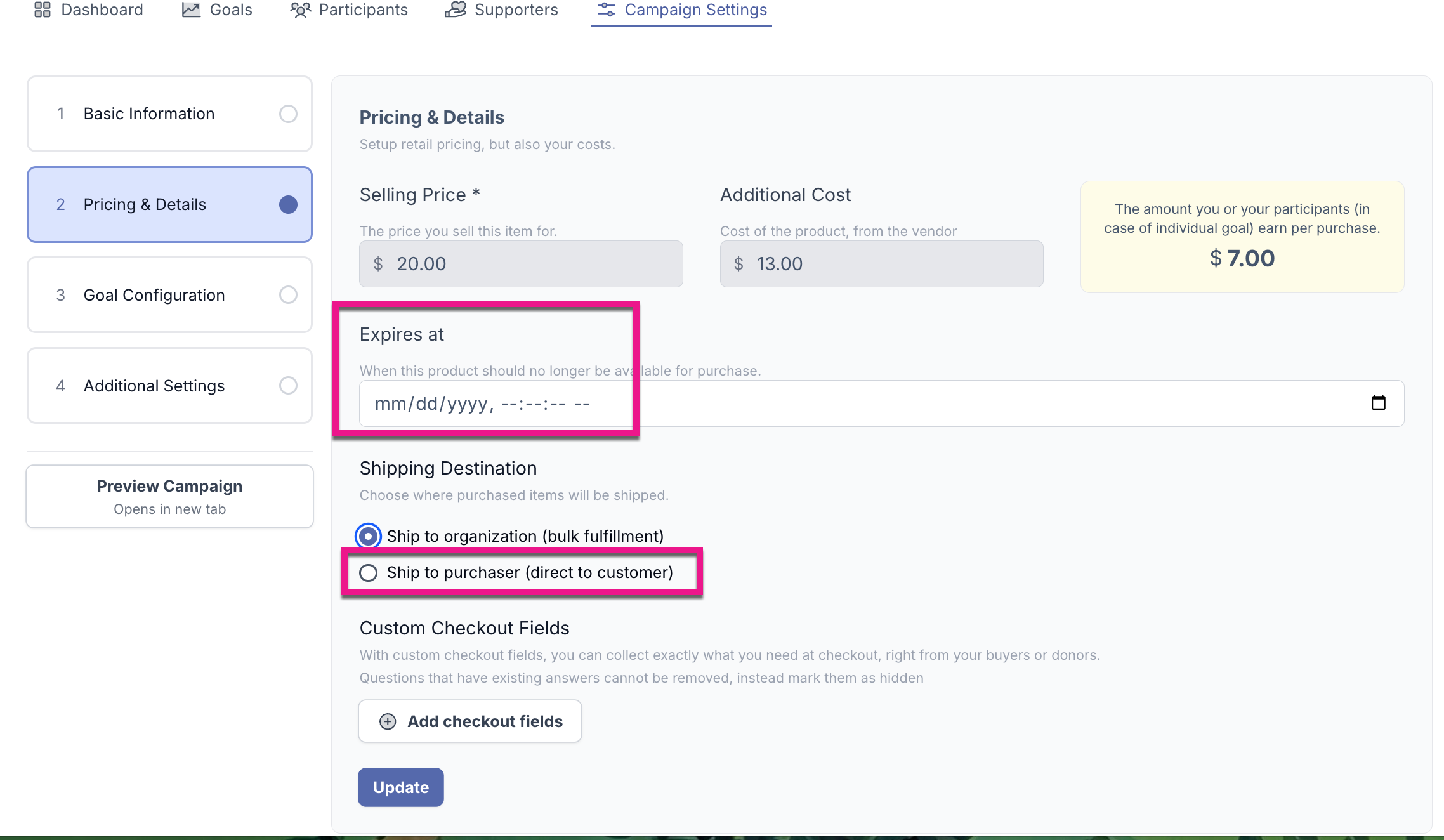The image size is (1444, 840).
Task: Click the Additional Cost input field
Action: [x=881, y=264]
